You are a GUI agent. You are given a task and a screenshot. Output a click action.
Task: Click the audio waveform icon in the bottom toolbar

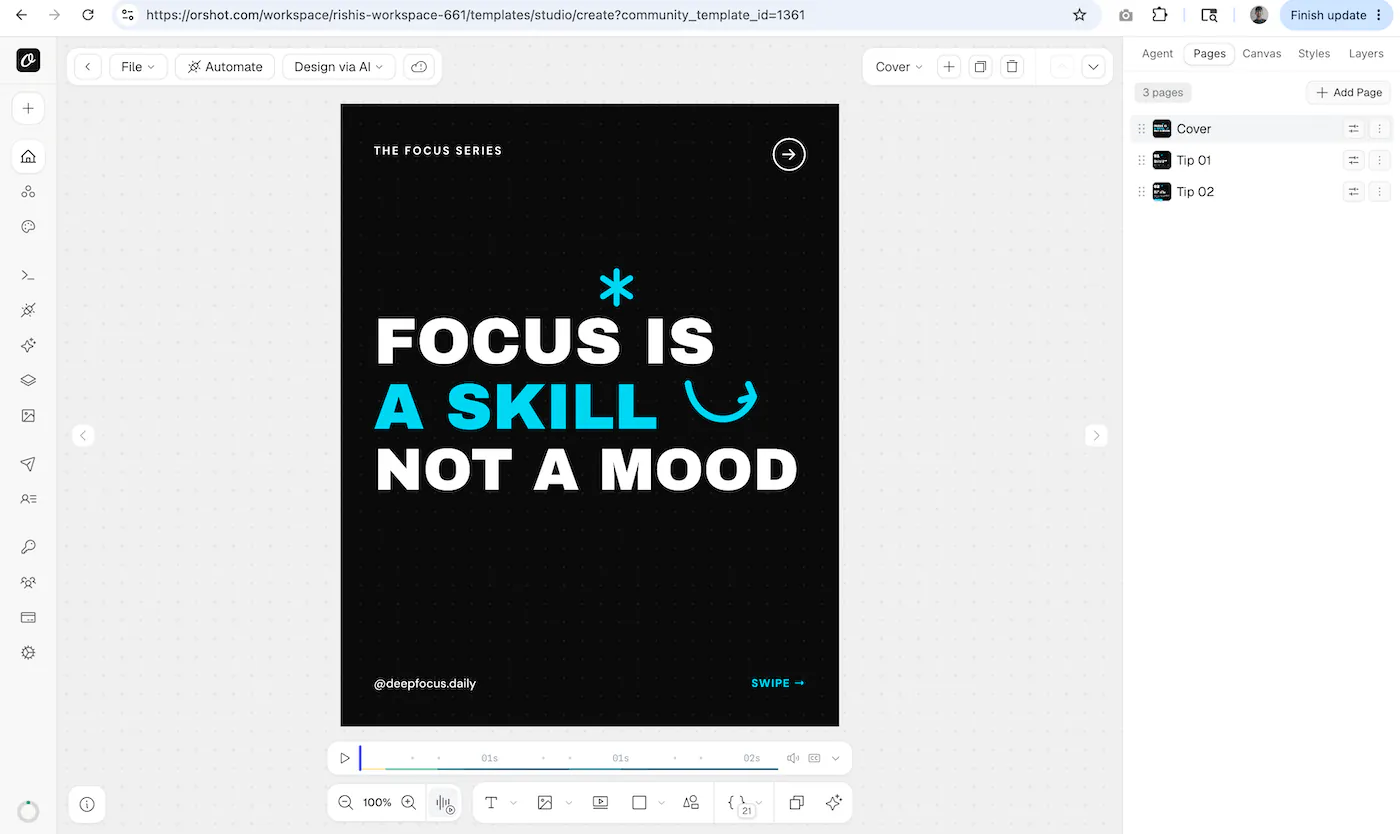(445, 803)
